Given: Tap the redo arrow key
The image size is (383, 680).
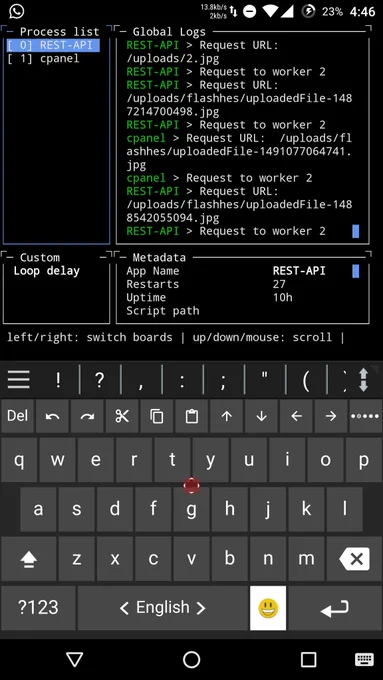Looking at the screenshot, I should [x=87, y=416].
